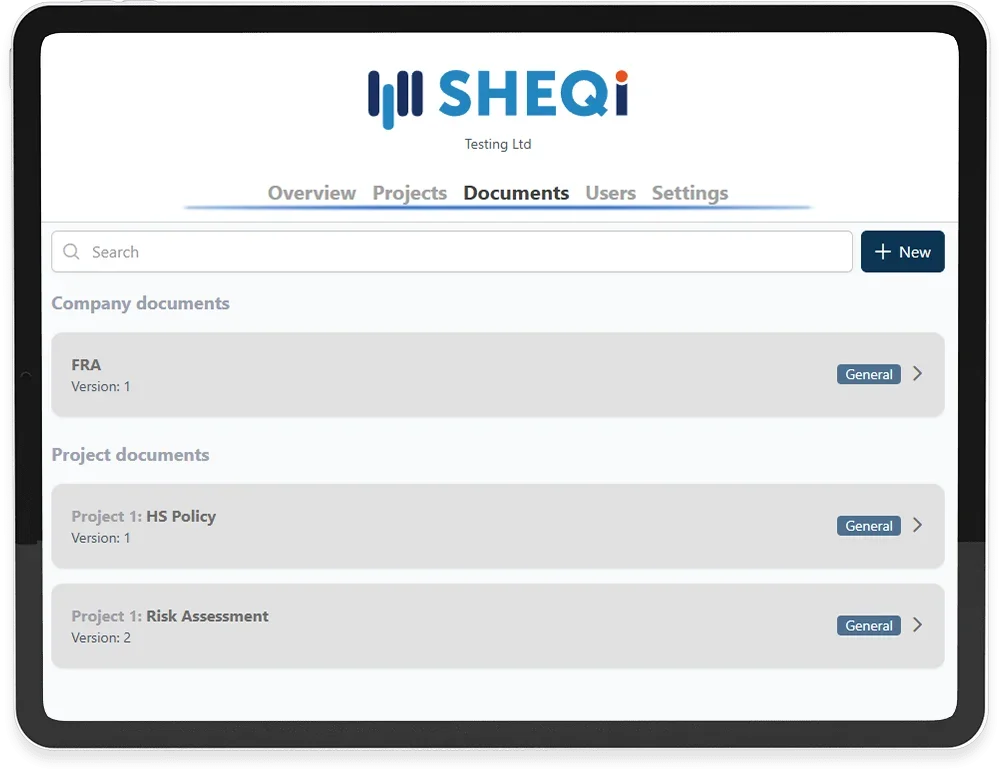Expand the FRA row using its chevron arrow

[x=918, y=374]
